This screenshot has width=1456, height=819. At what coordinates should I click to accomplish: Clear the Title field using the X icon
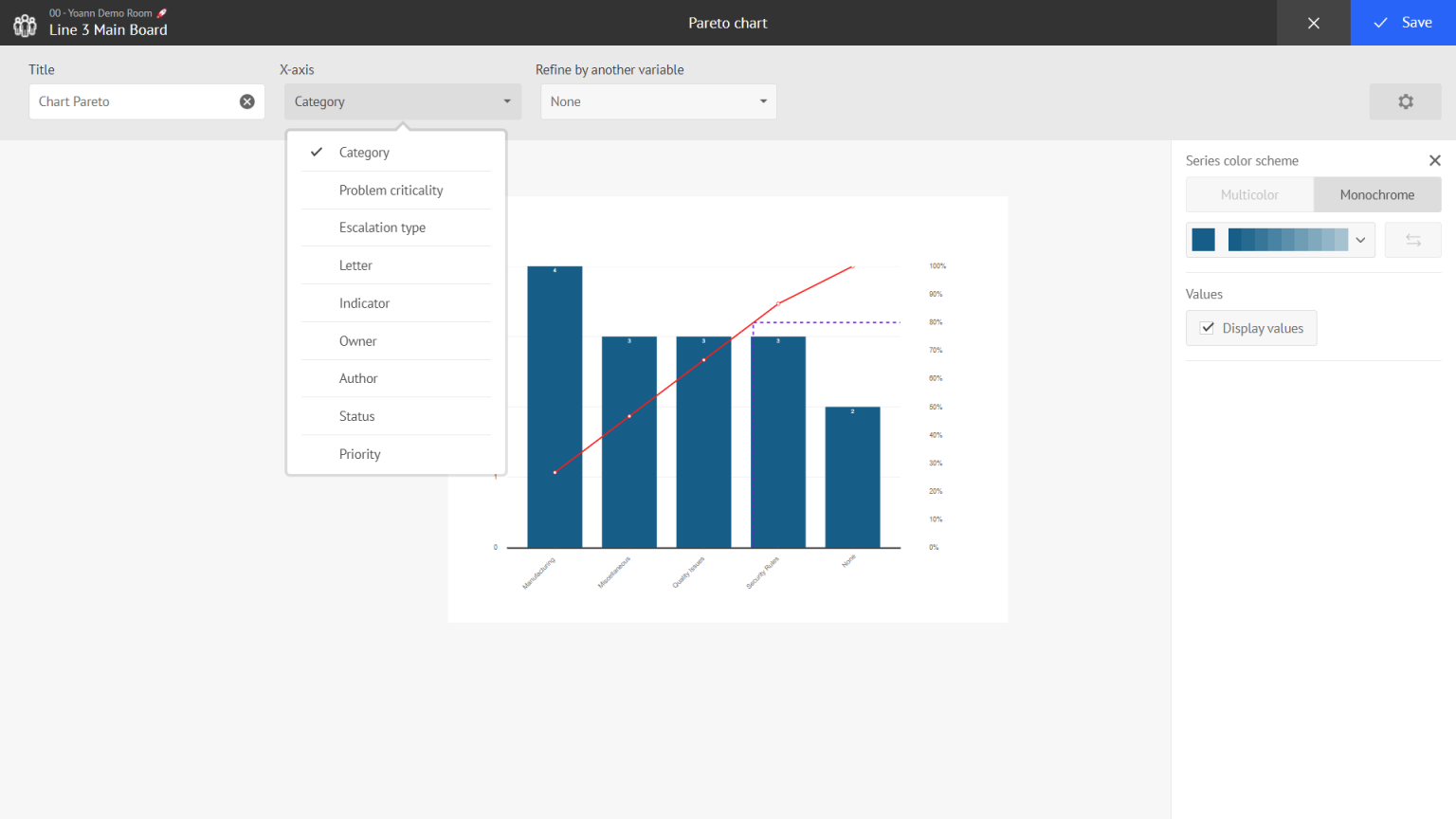click(x=246, y=101)
